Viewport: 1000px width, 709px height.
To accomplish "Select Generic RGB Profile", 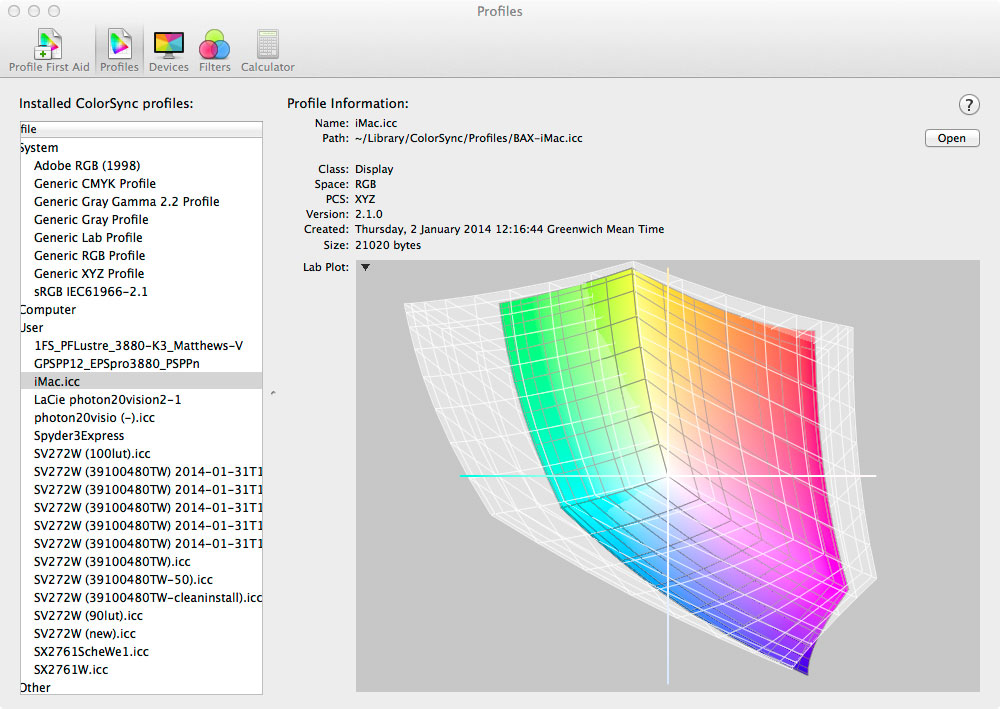I will (x=141, y=256).
